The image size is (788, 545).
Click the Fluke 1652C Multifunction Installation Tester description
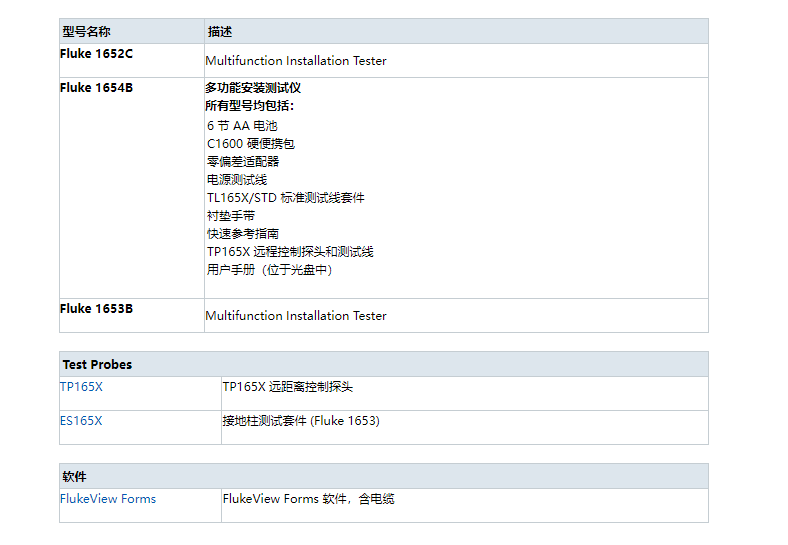coord(296,61)
